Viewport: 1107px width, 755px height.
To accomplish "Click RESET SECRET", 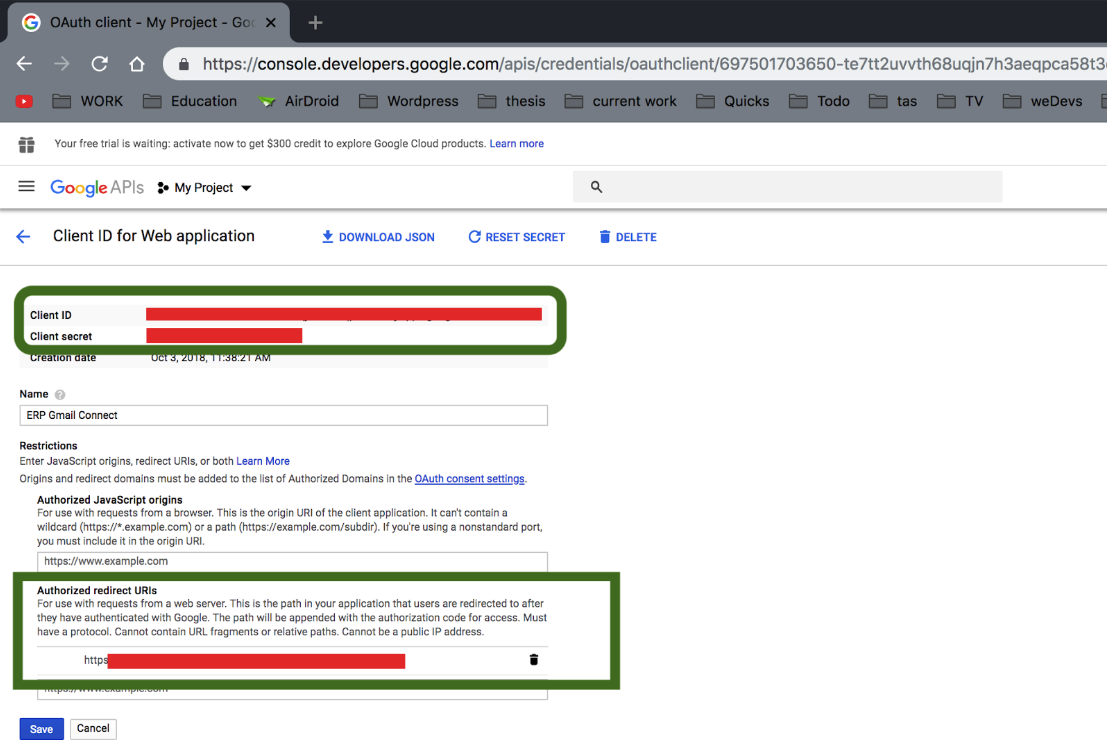I will [x=517, y=237].
